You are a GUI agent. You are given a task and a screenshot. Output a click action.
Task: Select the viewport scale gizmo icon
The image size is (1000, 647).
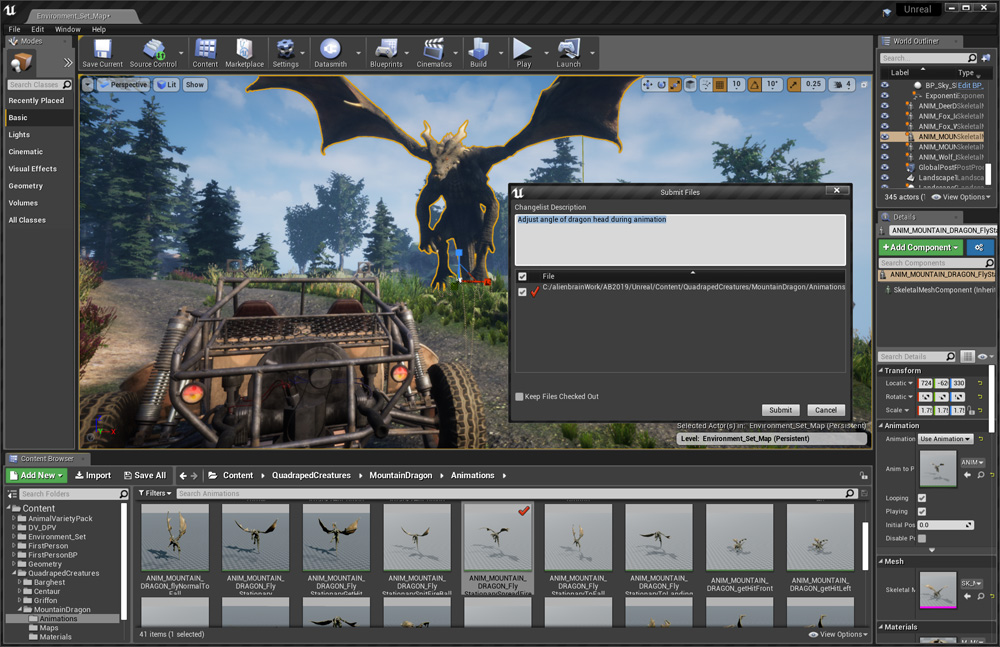coord(675,84)
